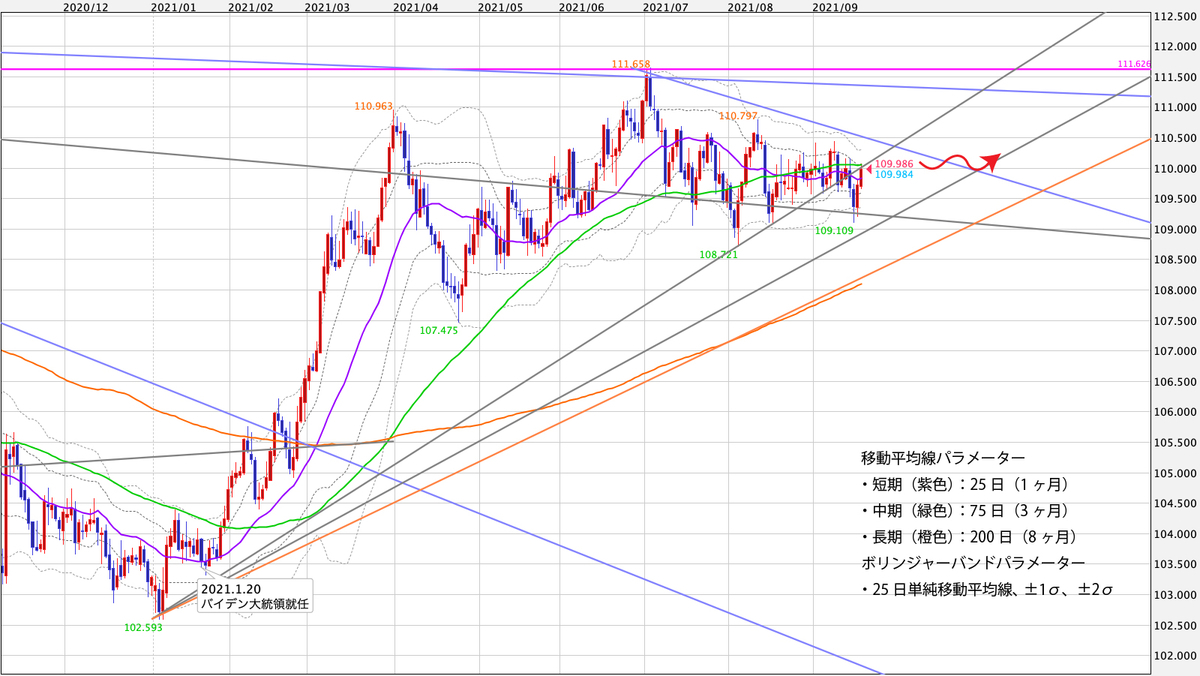Click the 移動平均線パラメーター heading

[943, 458]
